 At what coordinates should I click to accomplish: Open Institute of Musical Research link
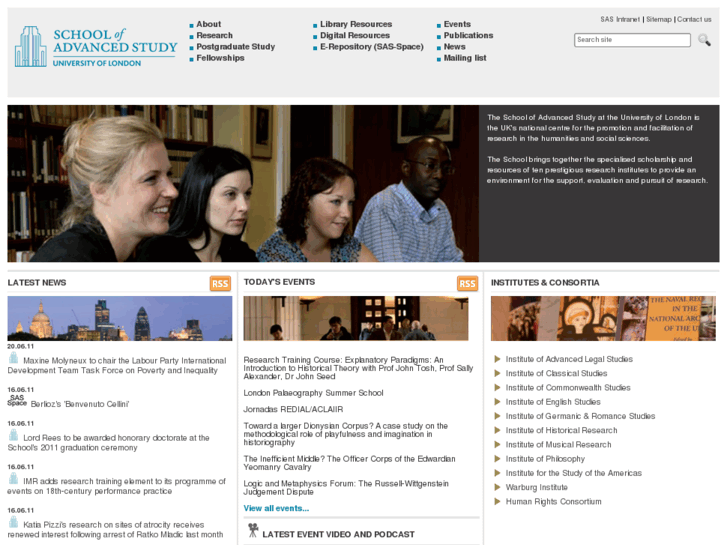coord(558,445)
